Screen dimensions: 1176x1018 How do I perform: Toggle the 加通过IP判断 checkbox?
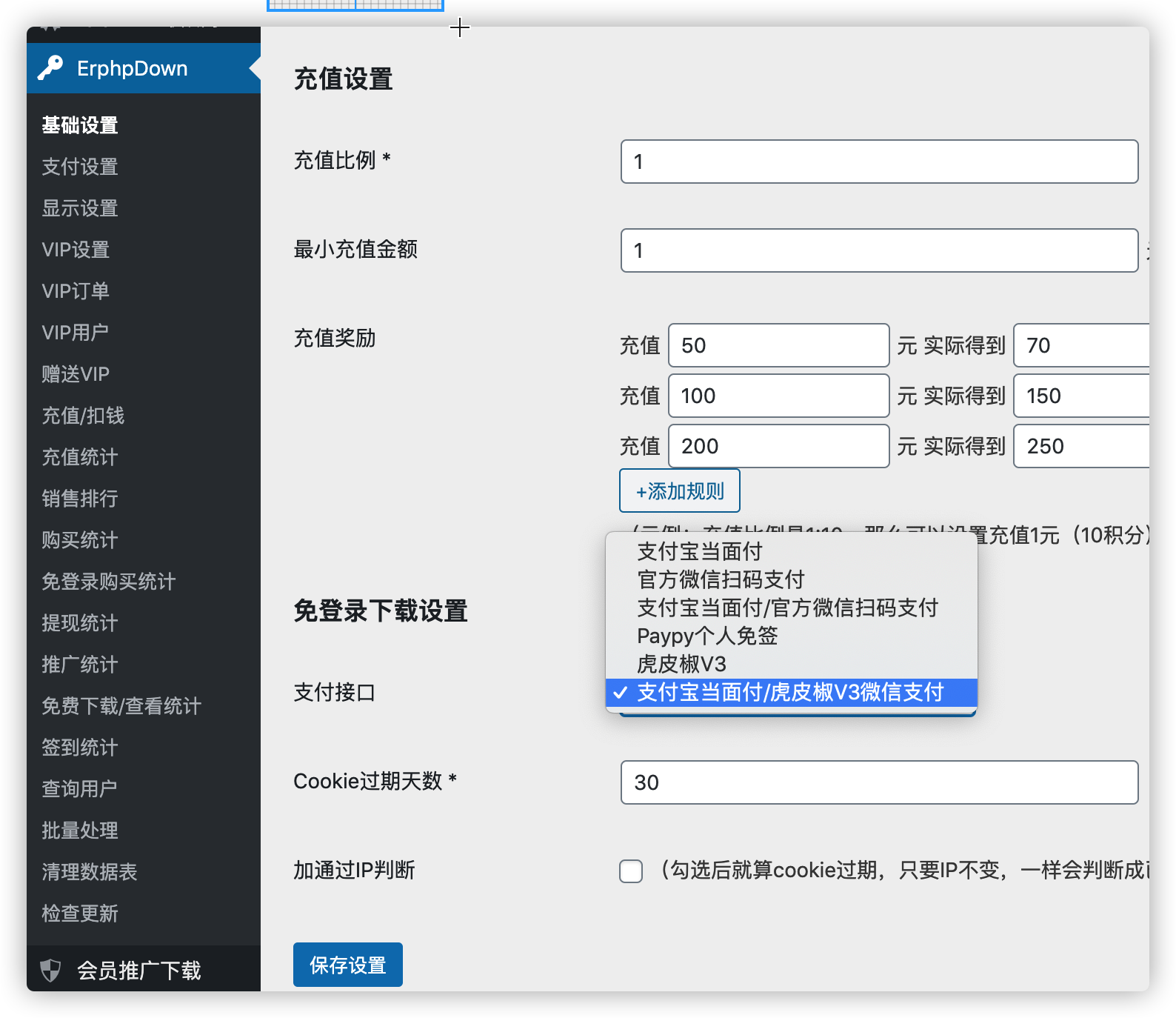(631, 871)
